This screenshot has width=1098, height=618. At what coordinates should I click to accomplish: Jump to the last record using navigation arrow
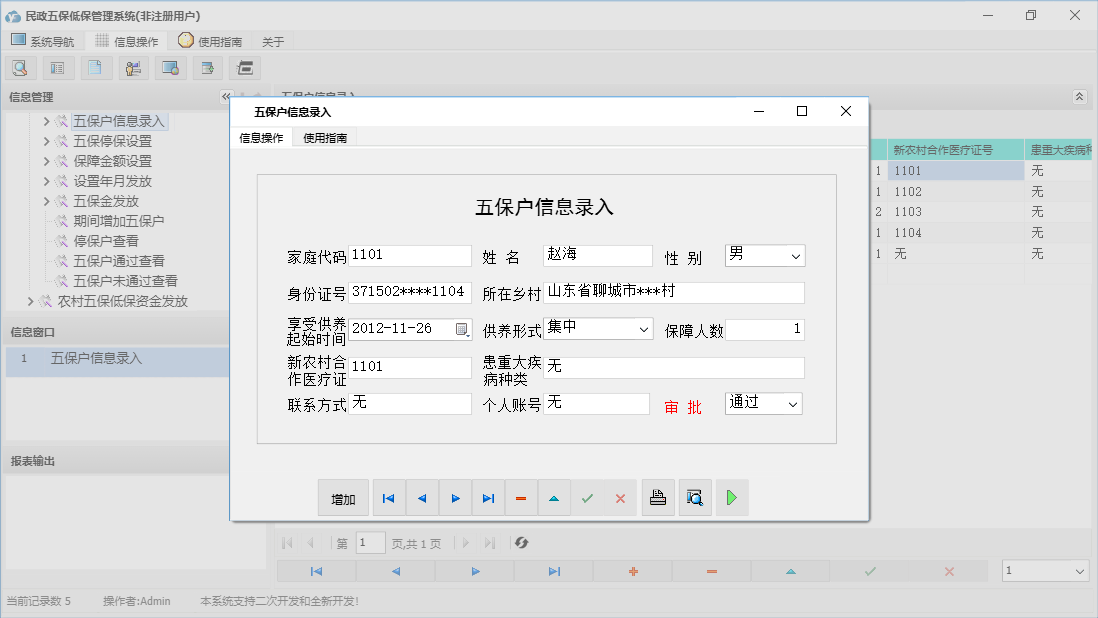pyautogui.click(x=488, y=497)
